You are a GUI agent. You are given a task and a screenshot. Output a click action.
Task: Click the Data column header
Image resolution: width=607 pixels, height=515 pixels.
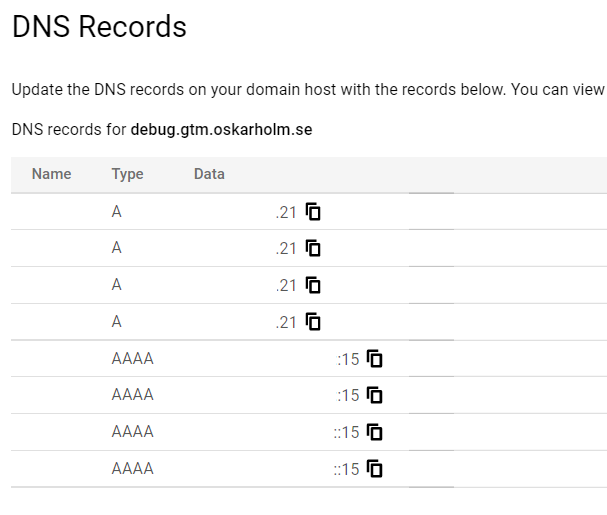[209, 174]
